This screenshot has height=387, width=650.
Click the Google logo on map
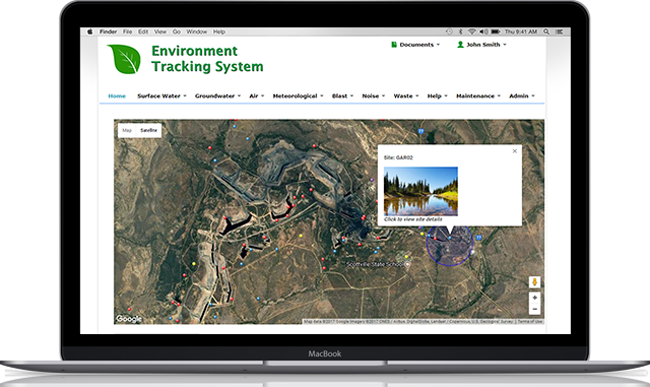129,319
